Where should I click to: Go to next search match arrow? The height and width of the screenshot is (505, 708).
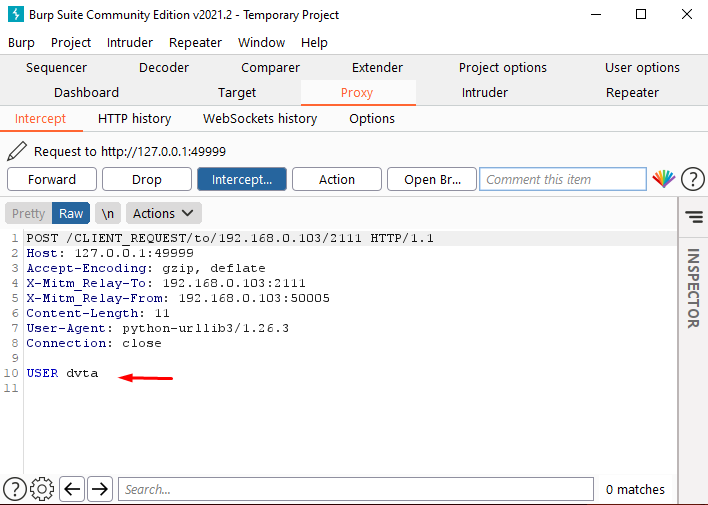(100, 489)
